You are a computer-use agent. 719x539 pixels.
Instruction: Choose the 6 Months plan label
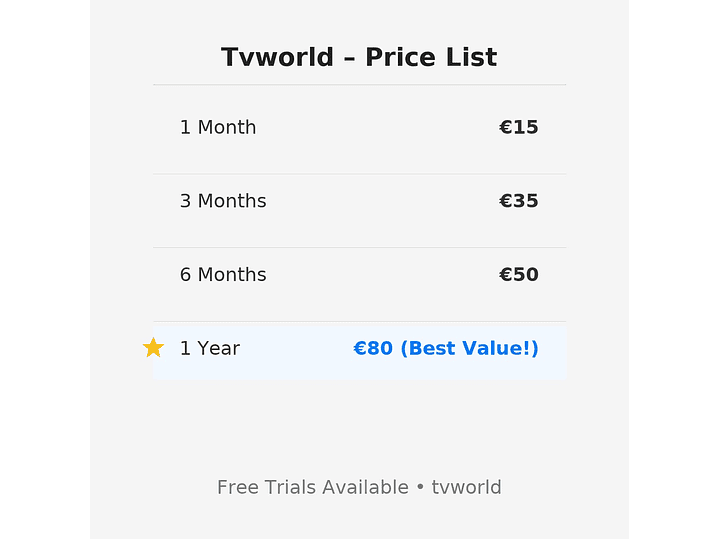coord(223,275)
